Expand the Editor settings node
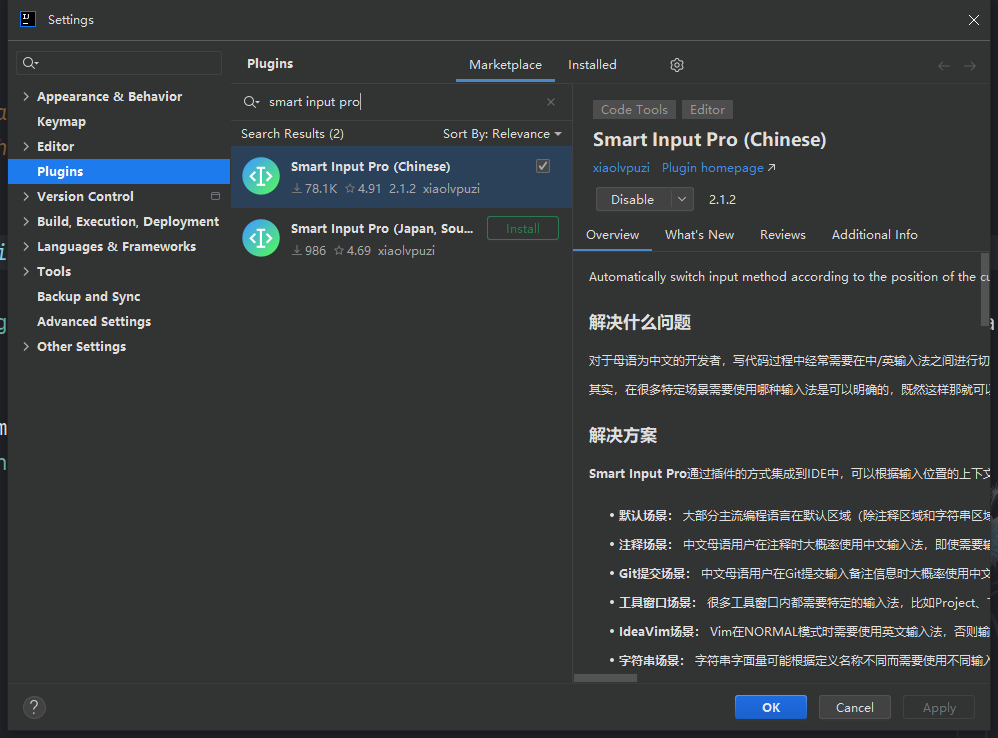 click(x=26, y=146)
